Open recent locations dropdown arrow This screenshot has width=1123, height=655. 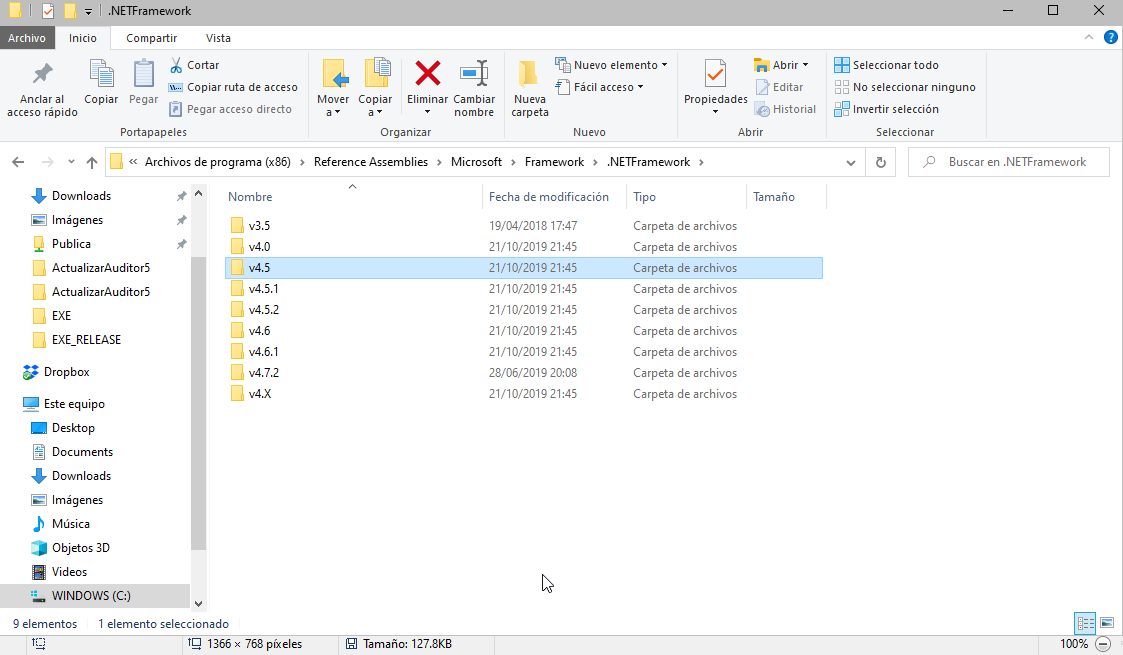coord(71,162)
